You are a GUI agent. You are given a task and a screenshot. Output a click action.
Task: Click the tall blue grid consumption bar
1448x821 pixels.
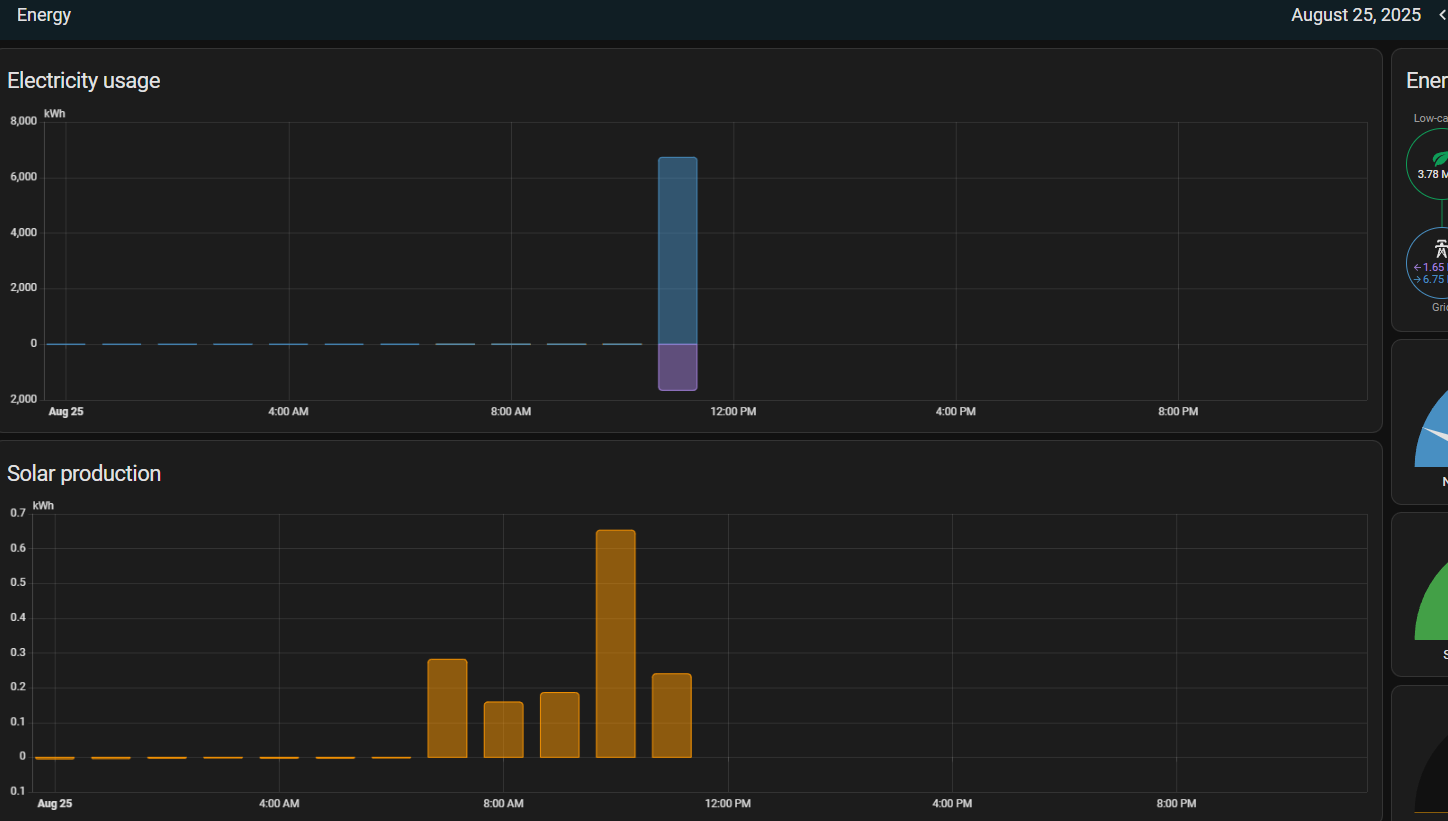point(677,250)
